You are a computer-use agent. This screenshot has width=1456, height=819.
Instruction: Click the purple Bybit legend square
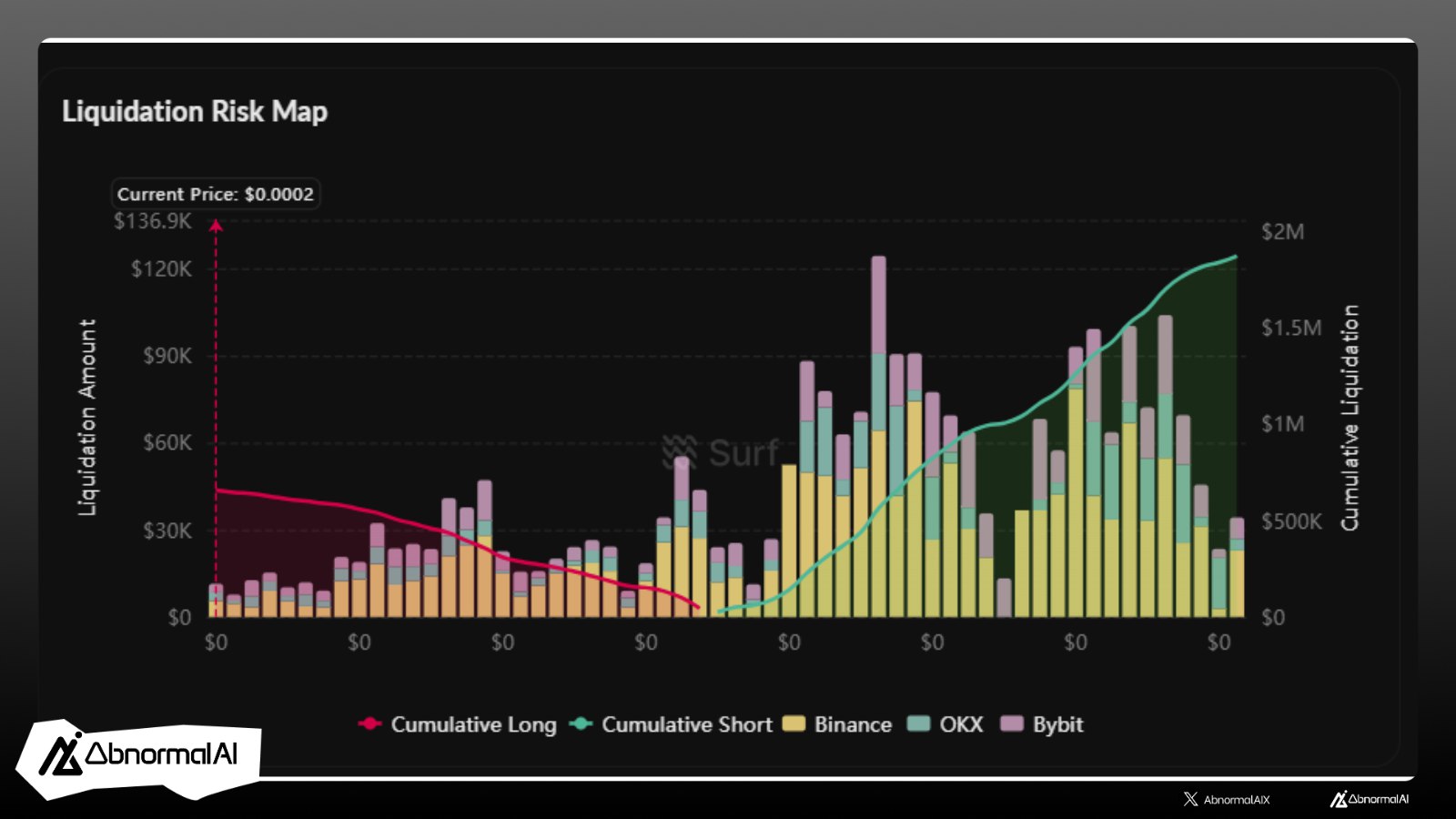[x=1011, y=724]
